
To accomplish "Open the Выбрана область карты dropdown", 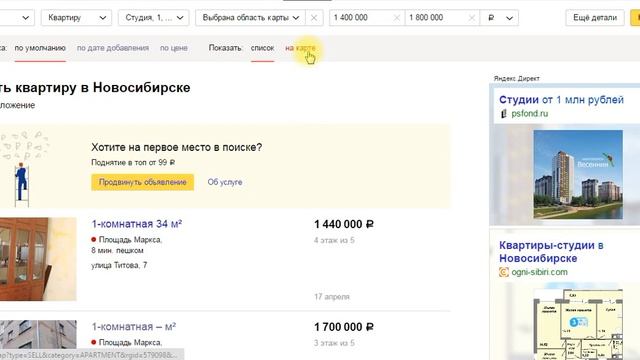I will 250,18.
